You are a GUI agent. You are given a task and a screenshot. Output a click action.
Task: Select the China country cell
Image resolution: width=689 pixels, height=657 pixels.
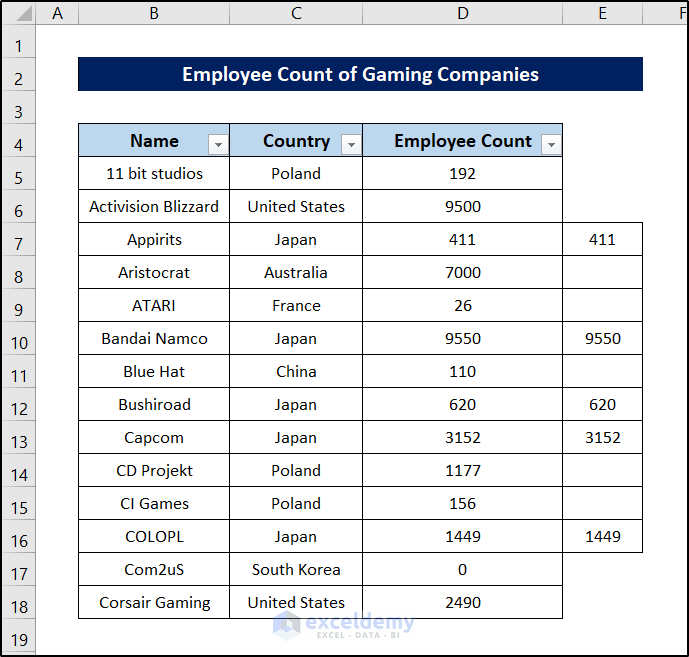pos(296,371)
